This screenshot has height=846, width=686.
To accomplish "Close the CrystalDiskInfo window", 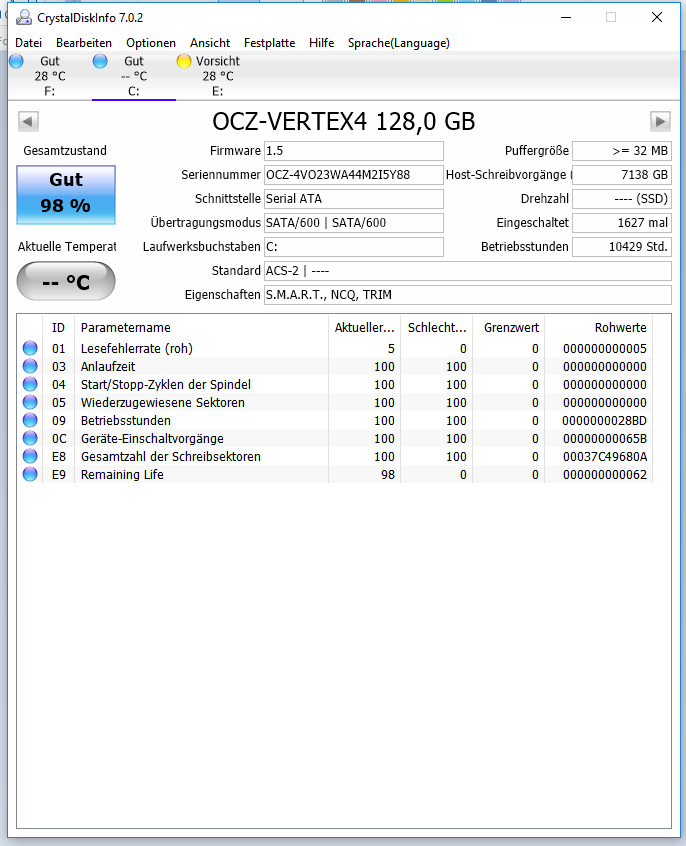I will (657, 17).
